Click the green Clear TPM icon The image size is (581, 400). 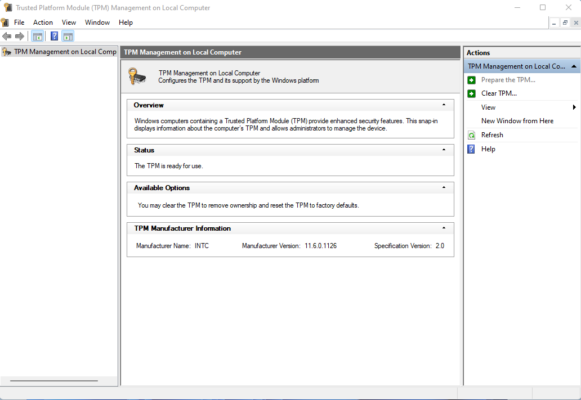tap(471, 93)
